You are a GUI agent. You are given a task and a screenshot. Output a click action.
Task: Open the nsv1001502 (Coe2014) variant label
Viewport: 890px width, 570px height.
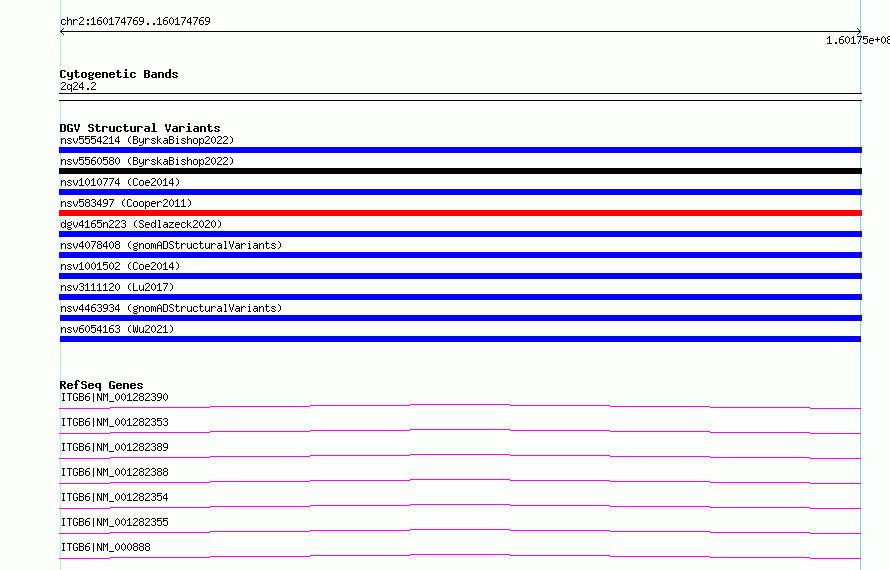(x=120, y=266)
